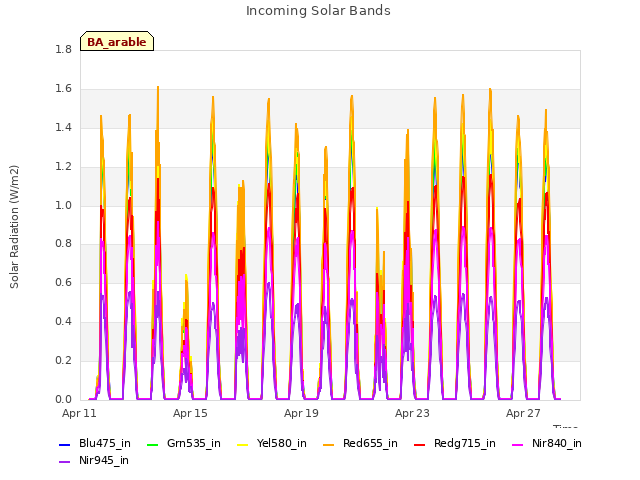Click the 1.0 y-axis value
The image size is (640, 480).
click(63, 205)
